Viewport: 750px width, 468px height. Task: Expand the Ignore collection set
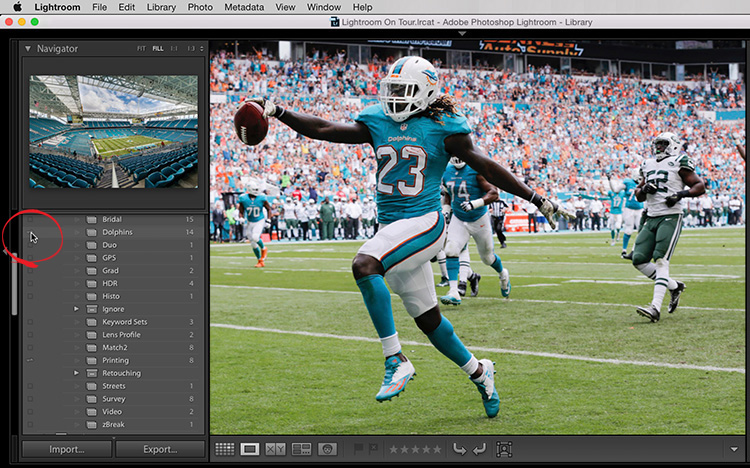click(76, 309)
